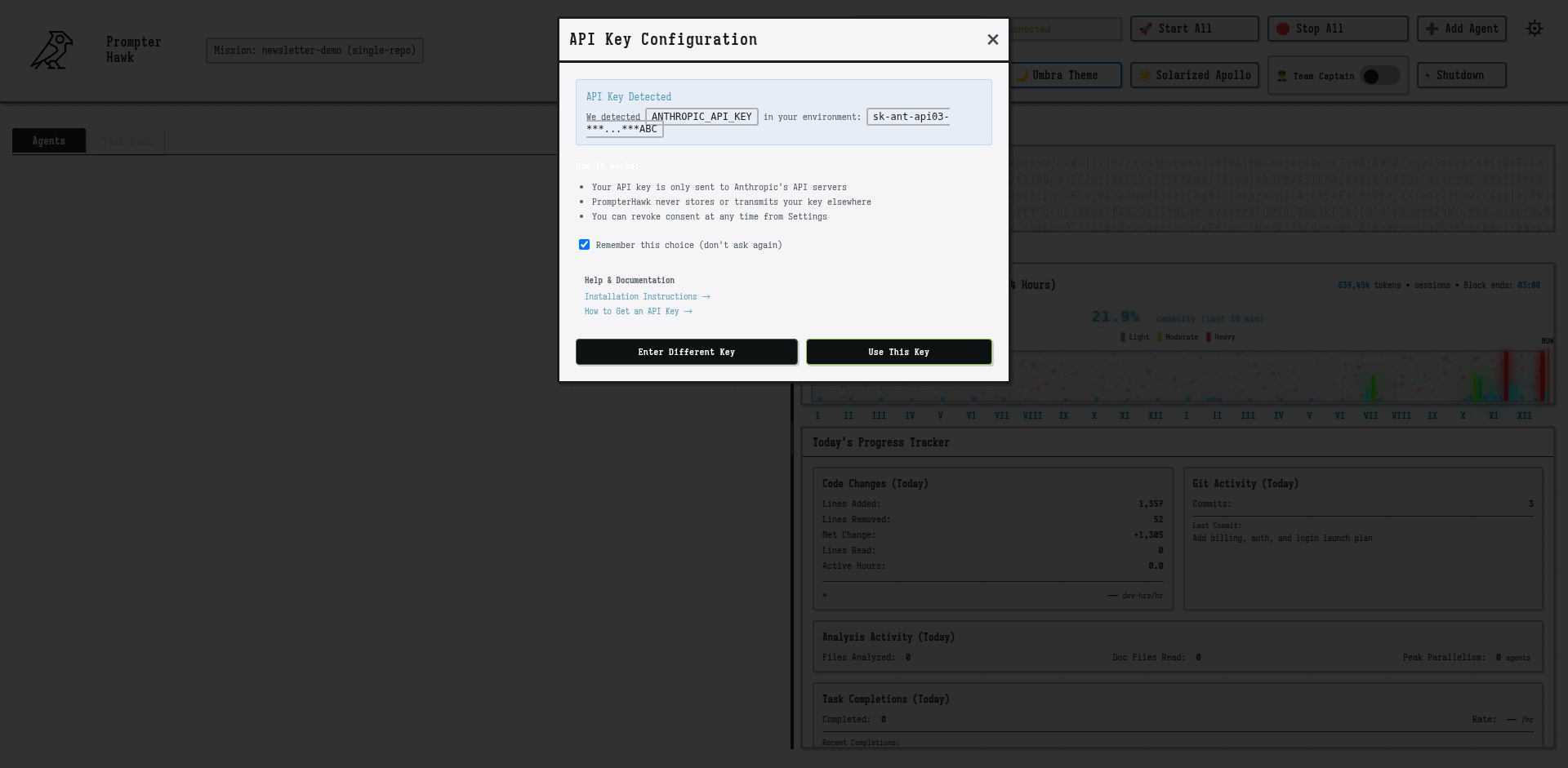This screenshot has width=1568, height=768.
Task: Expand Installation Instructions arrow
Action: tap(706, 296)
